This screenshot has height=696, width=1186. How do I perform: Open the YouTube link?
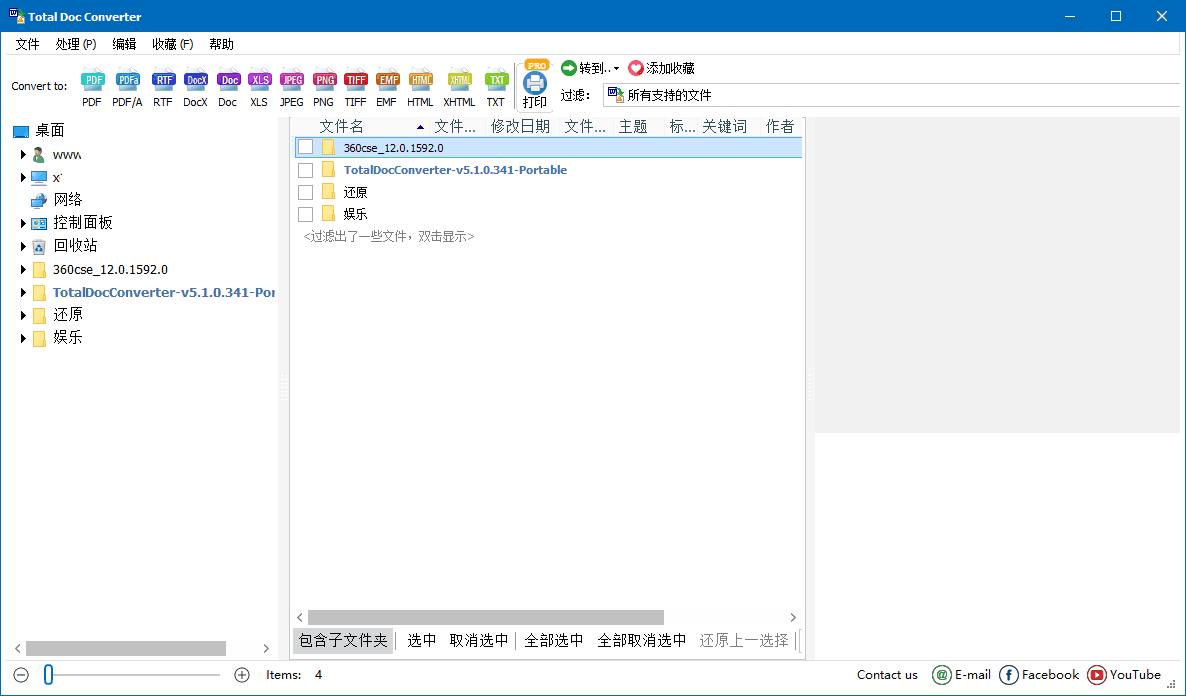tap(1124, 675)
